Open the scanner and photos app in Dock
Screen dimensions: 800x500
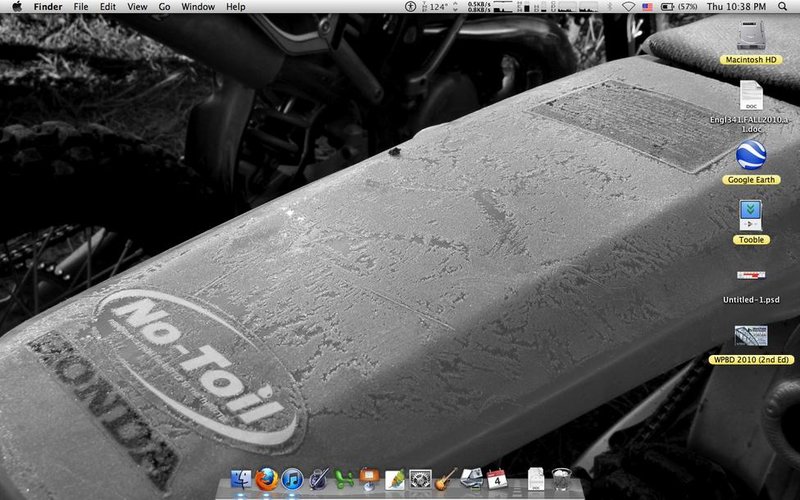[471, 479]
